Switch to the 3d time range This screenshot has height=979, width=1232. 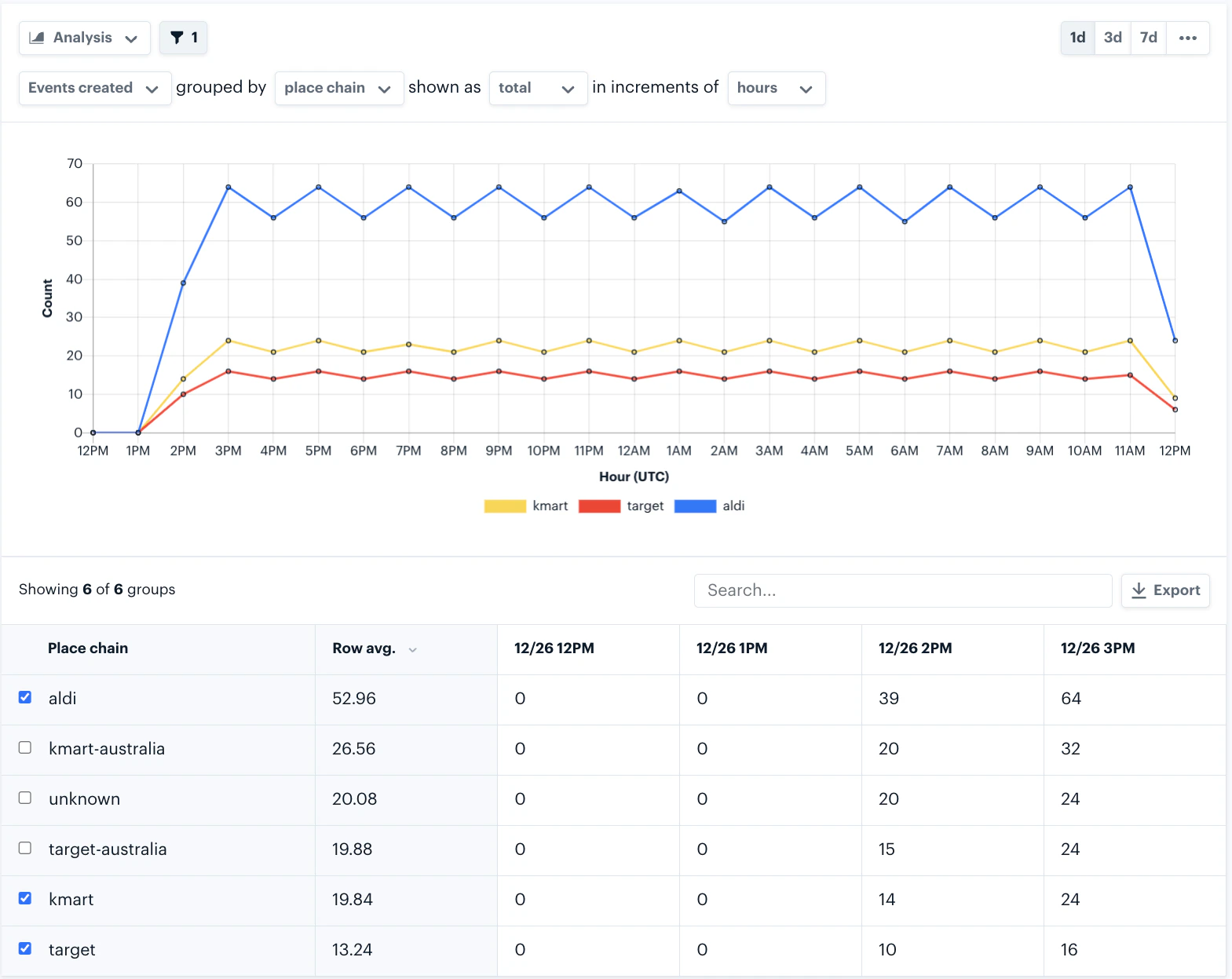coord(1113,38)
